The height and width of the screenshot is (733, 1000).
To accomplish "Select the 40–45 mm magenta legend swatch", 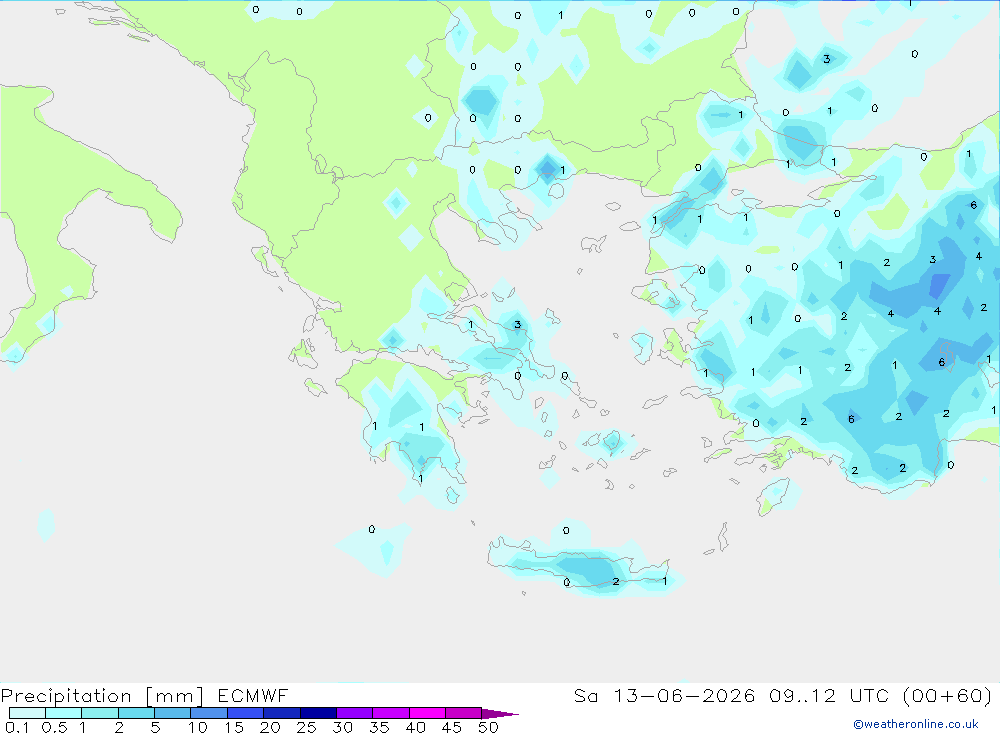I will [427, 713].
